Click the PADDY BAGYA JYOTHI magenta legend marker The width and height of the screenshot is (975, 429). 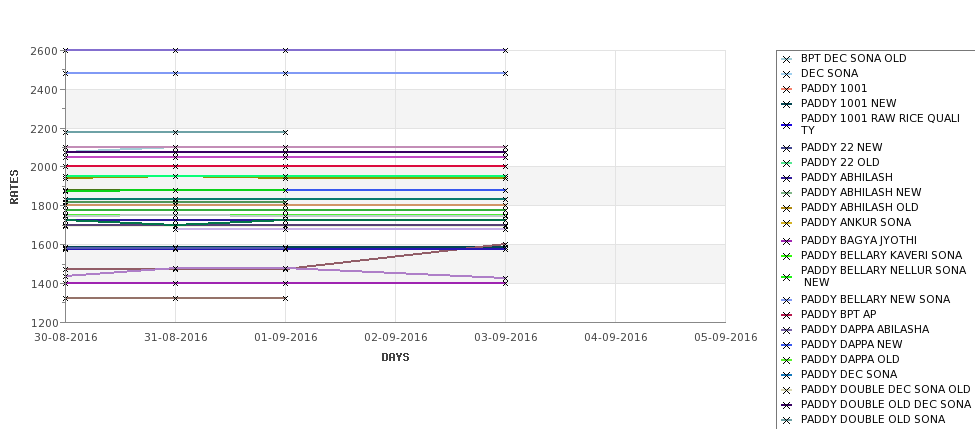[787, 241]
